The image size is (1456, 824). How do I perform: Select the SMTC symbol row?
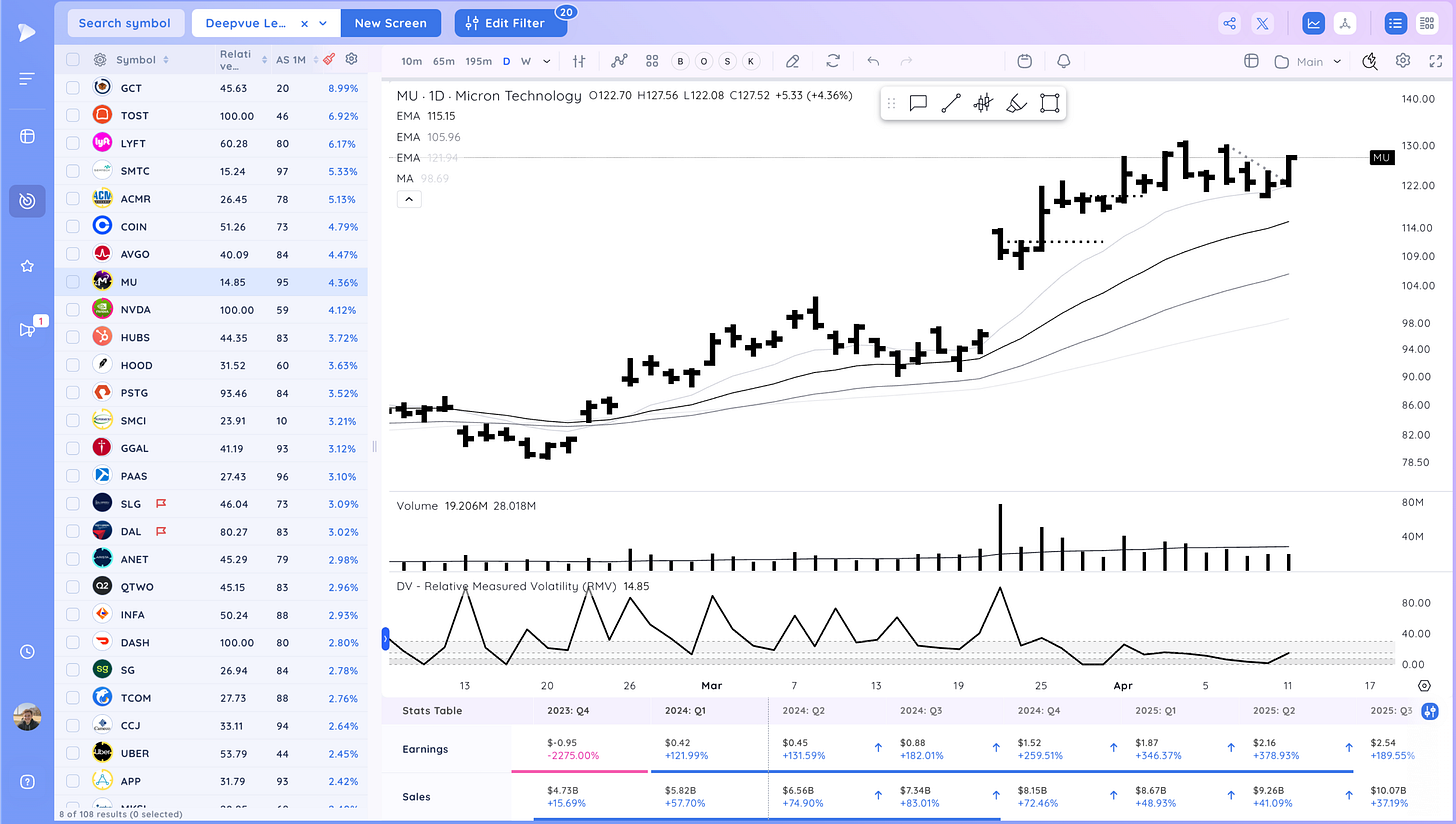point(212,171)
